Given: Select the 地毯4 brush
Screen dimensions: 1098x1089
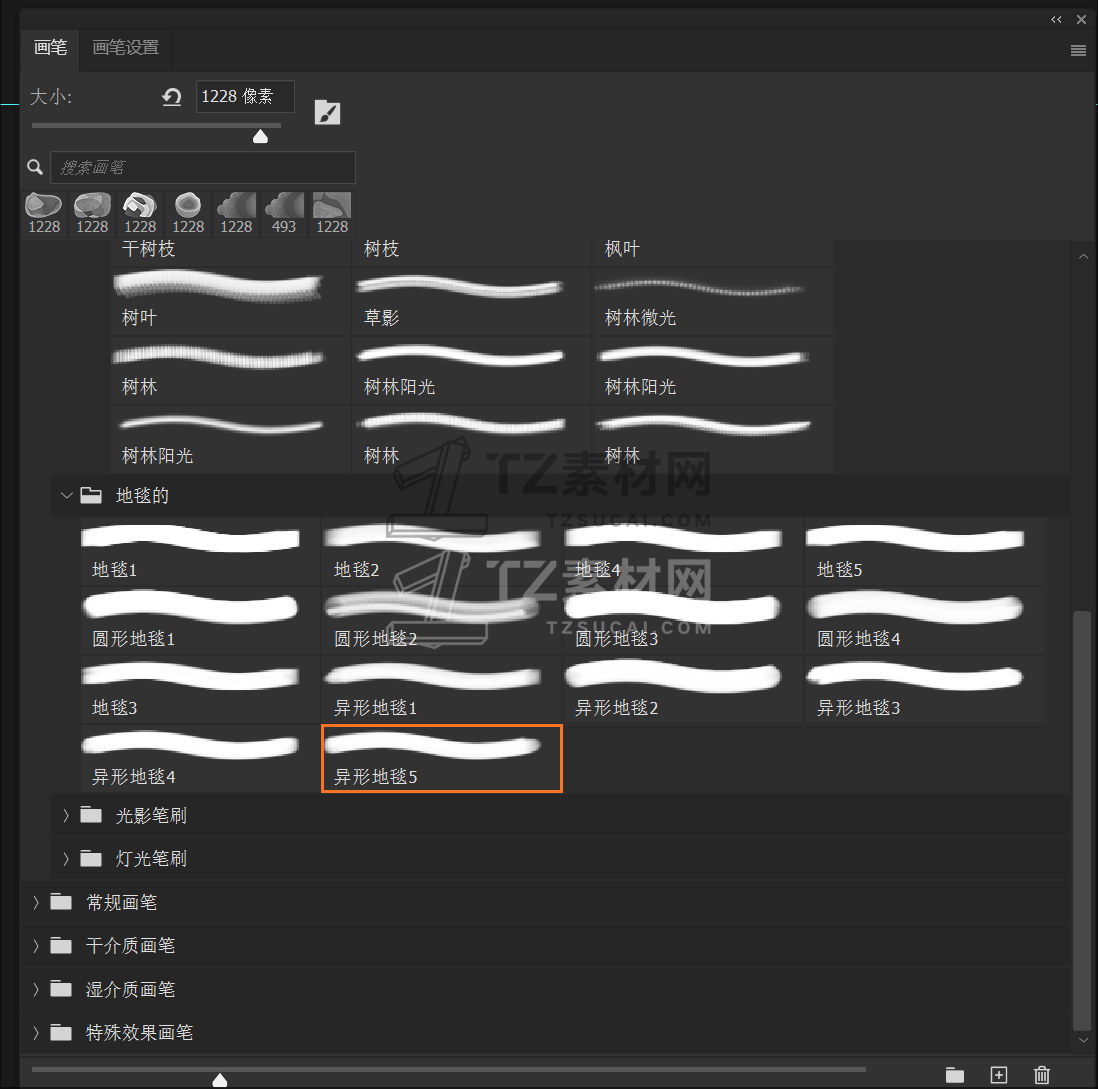Looking at the screenshot, I should click(x=683, y=552).
